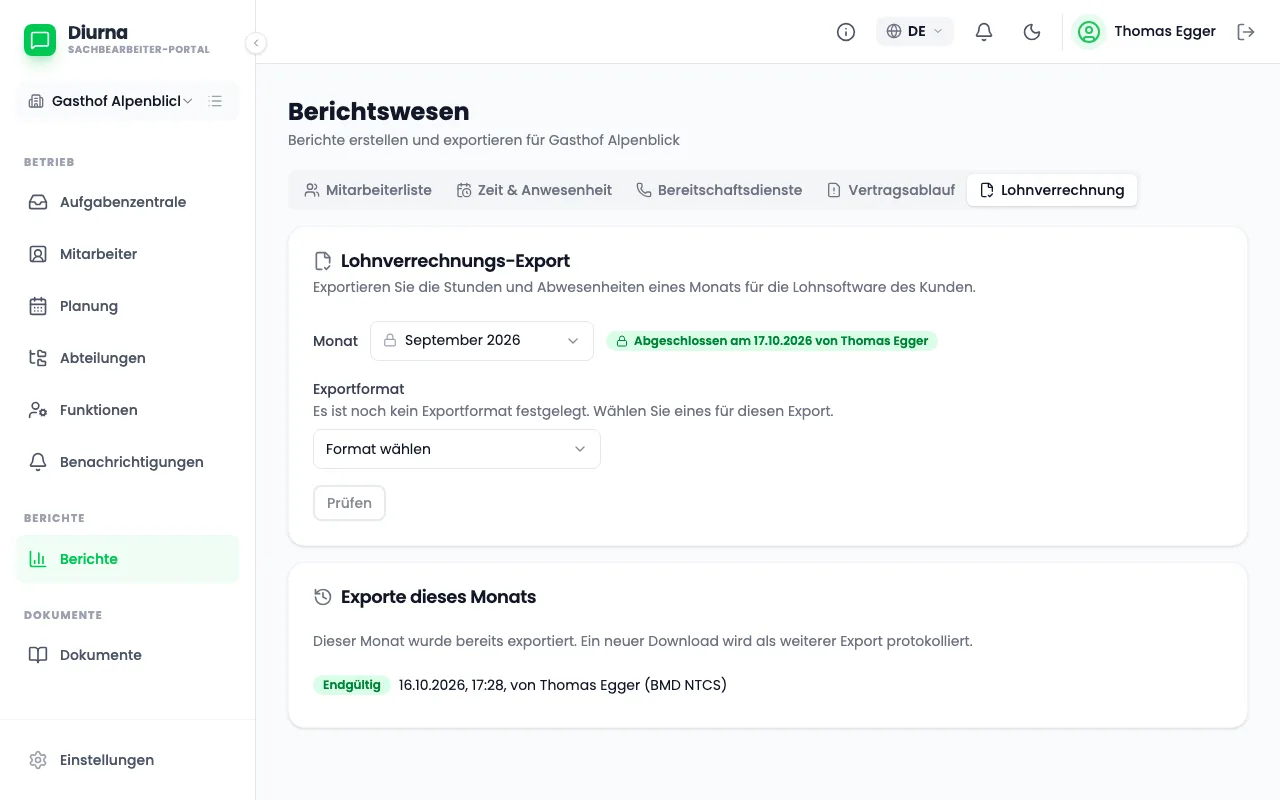Click the history icon beside Exporte dieses Monats
Image resolution: width=1280 pixels, height=800 pixels.
point(323,597)
